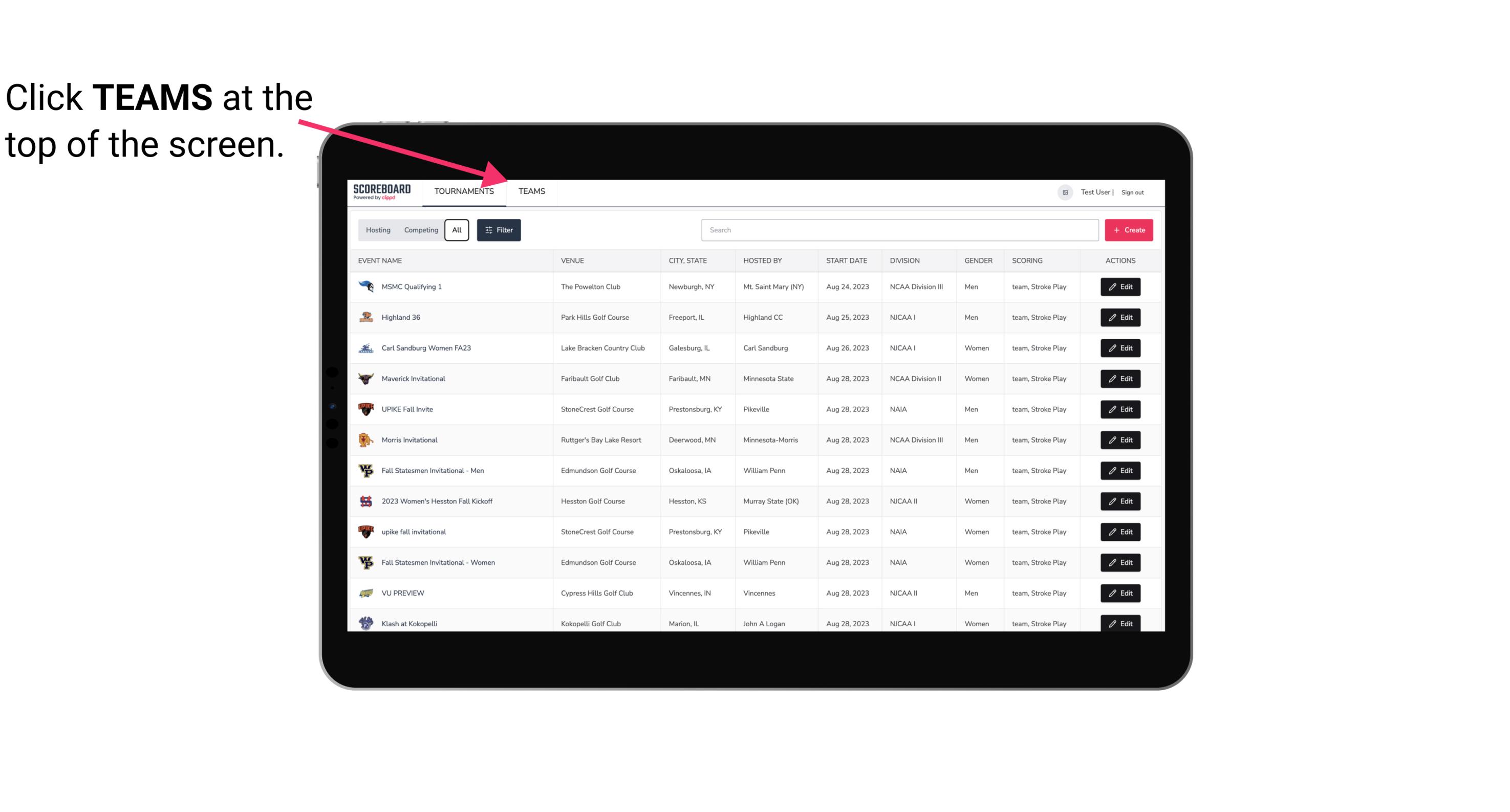Click the Filter dropdown button
The width and height of the screenshot is (1510, 812).
click(x=498, y=230)
